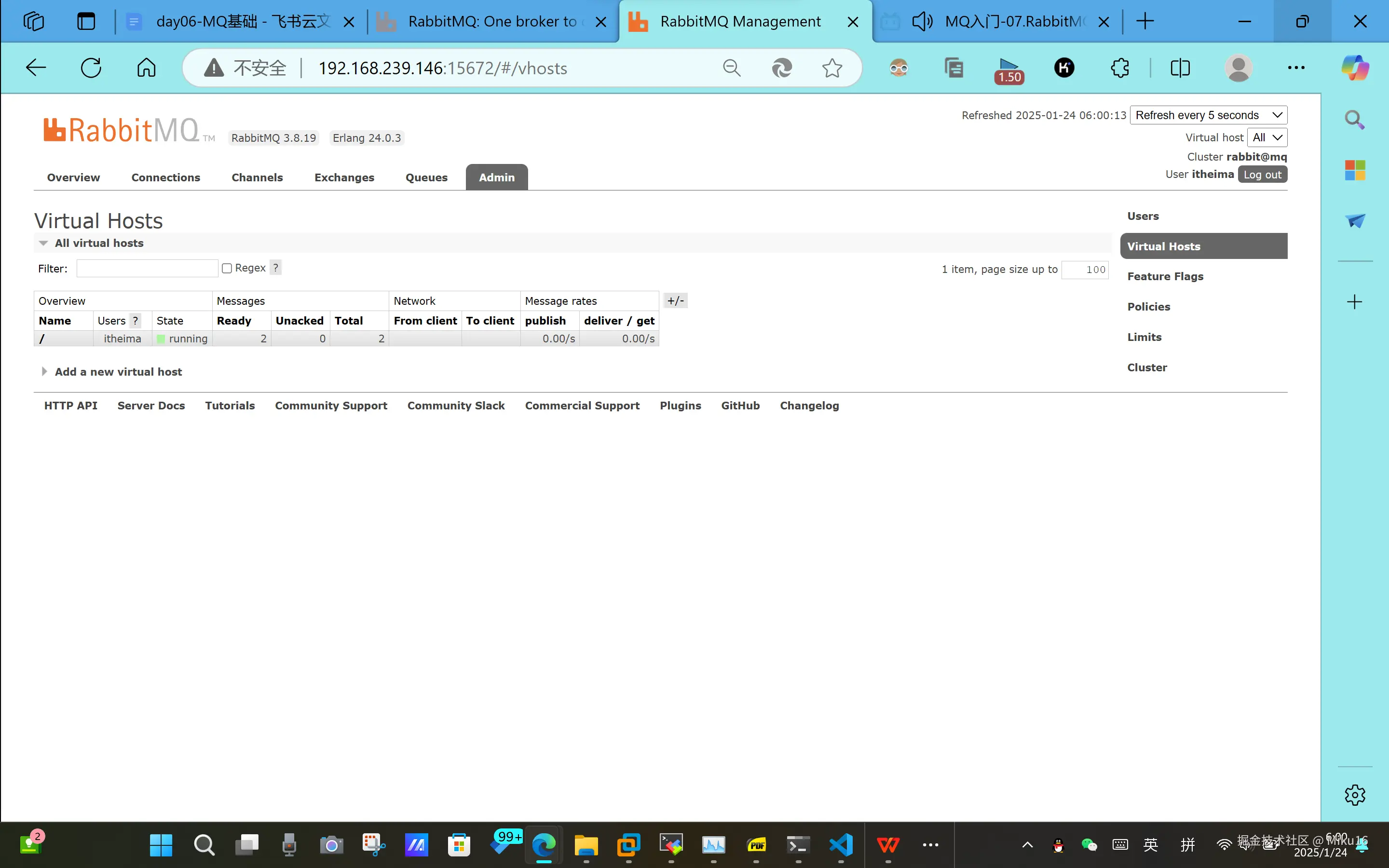Open the Virtual host All dropdown

pyautogui.click(x=1267, y=137)
